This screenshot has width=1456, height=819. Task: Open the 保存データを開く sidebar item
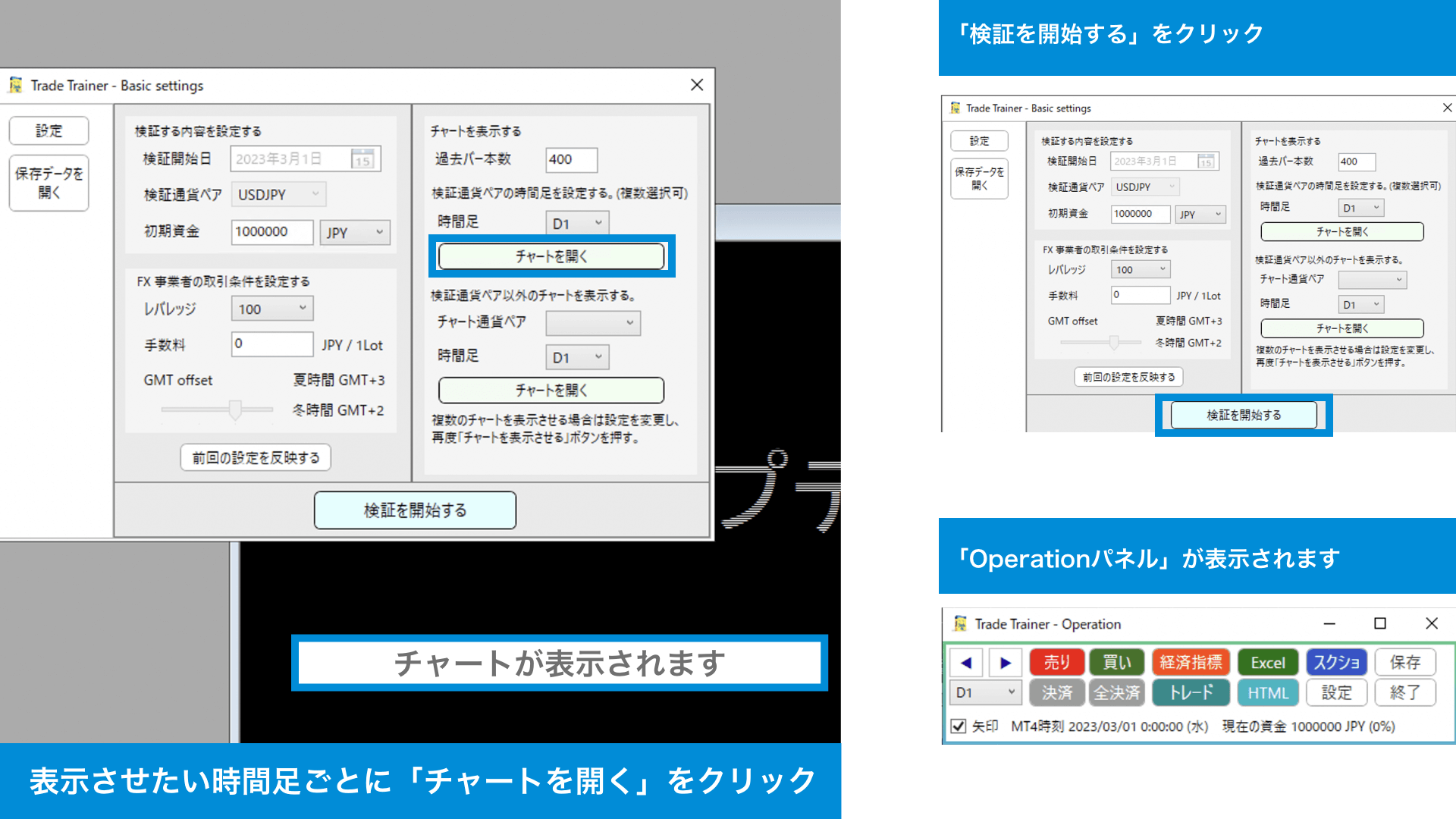click(49, 183)
